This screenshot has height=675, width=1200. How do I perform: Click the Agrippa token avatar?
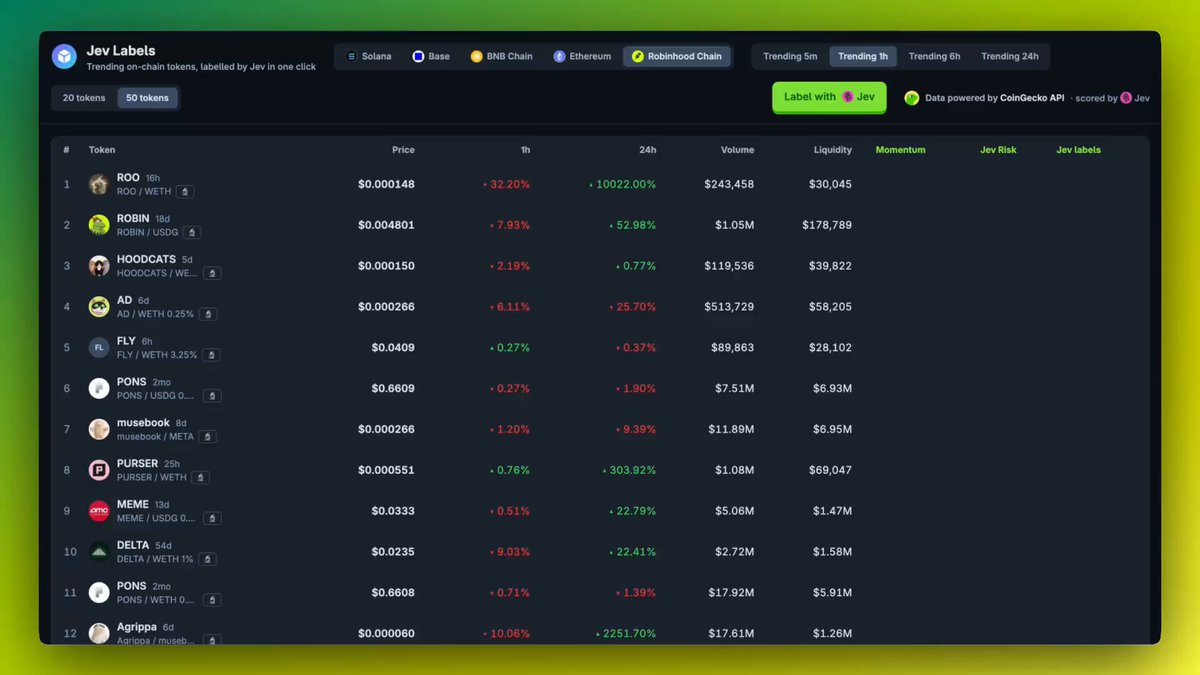click(x=99, y=634)
